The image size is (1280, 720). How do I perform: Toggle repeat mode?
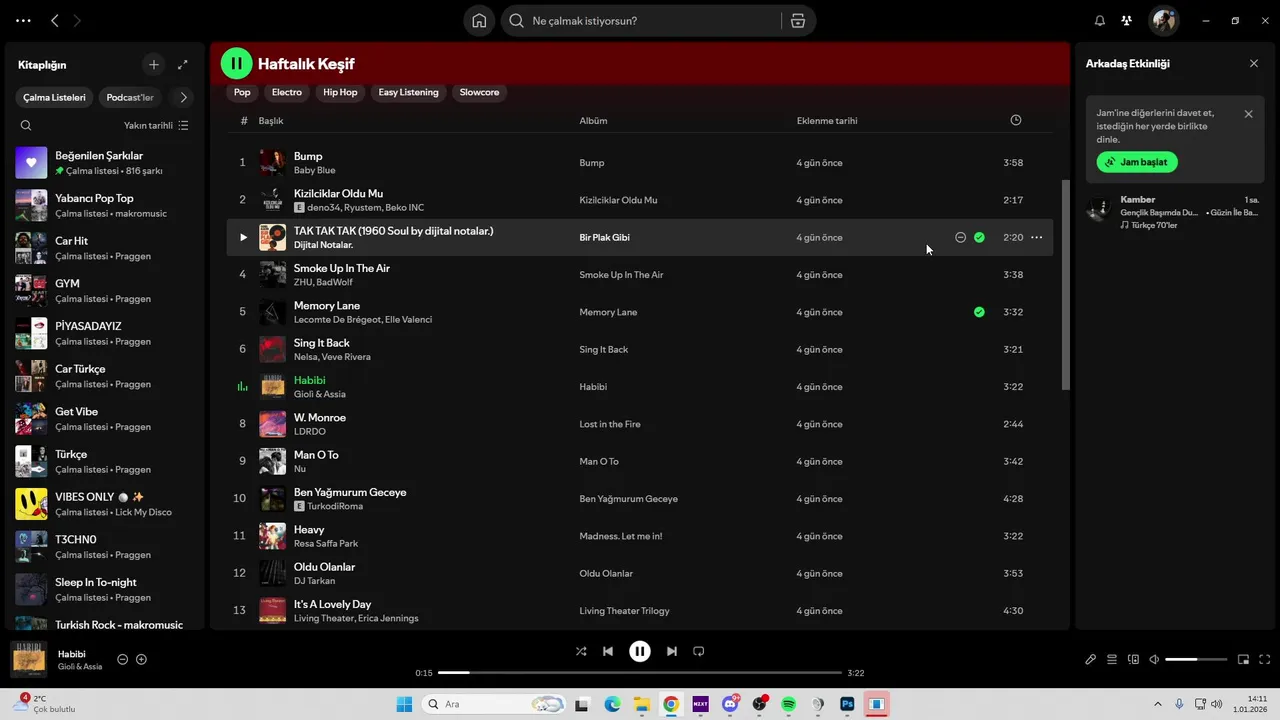click(x=699, y=651)
